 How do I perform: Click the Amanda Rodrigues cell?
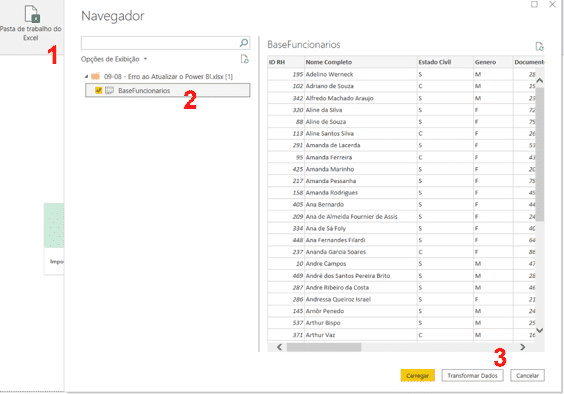(x=361, y=193)
